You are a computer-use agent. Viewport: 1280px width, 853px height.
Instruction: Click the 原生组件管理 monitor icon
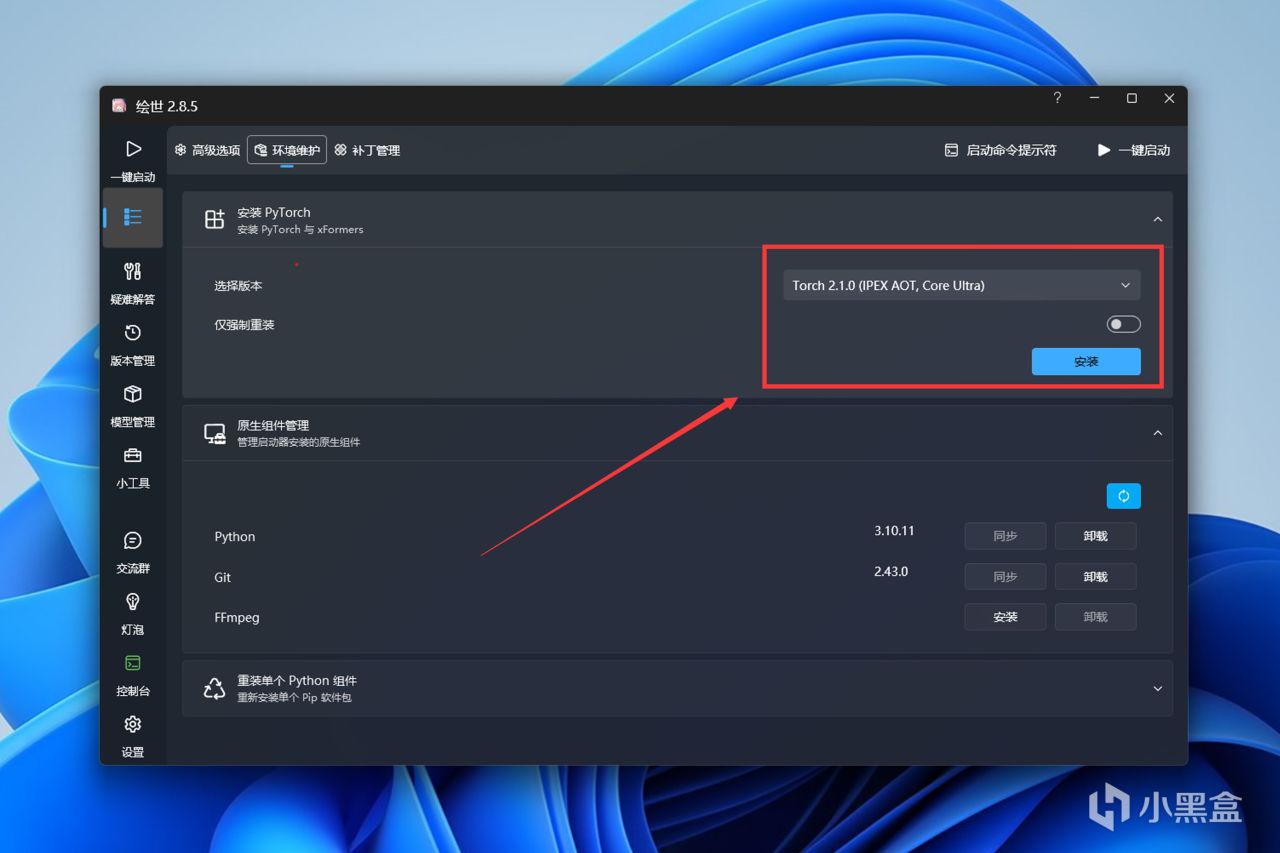pyautogui.click(x=214, y=433)
